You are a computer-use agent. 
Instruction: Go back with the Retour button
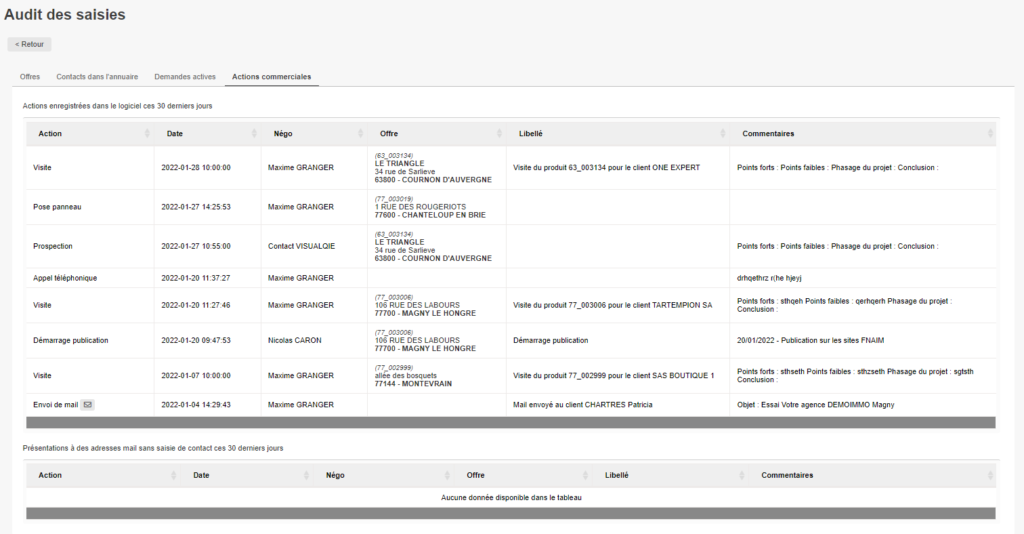29,45
